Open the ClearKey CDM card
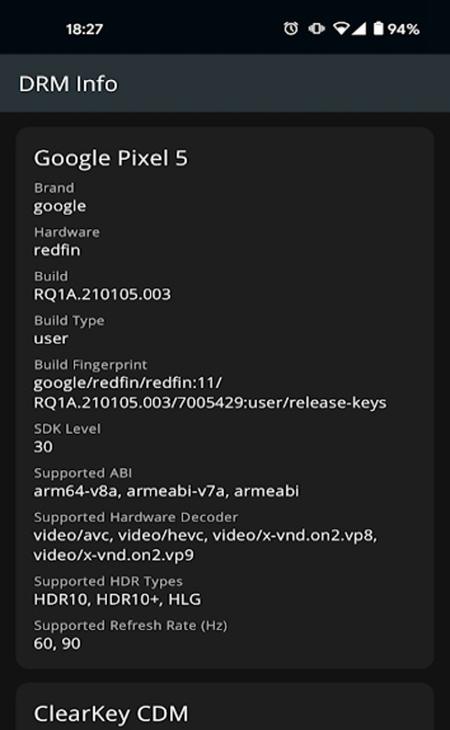The height and width of the screenshot is (730, 450). tap(225, 707)
